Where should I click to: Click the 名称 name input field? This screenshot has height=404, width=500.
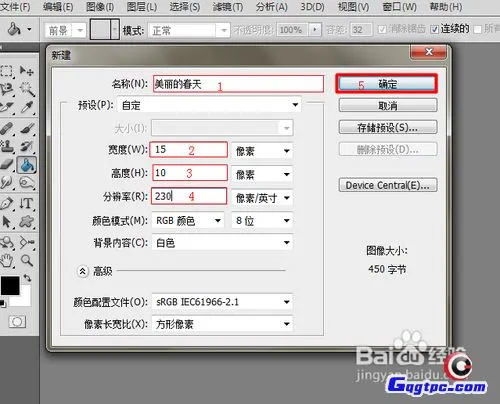[238, 84]
